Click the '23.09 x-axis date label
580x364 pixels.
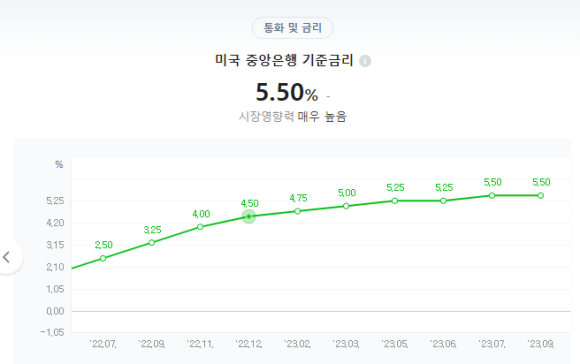point(541,344)
